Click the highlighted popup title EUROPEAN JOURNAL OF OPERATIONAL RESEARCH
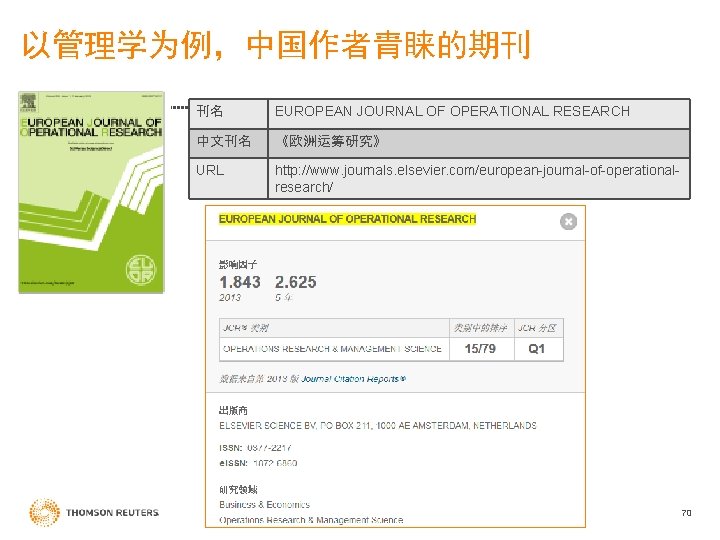Image resolution: width=720 pixels, height=540 pixels. (347, 219)
